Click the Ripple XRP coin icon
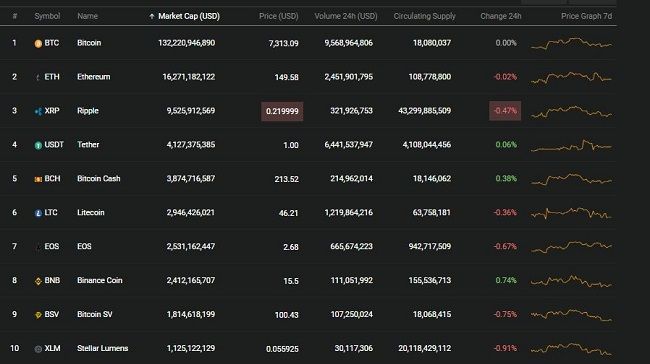Image resolution: width=650 pixels, height=364 pixels. 38,112
